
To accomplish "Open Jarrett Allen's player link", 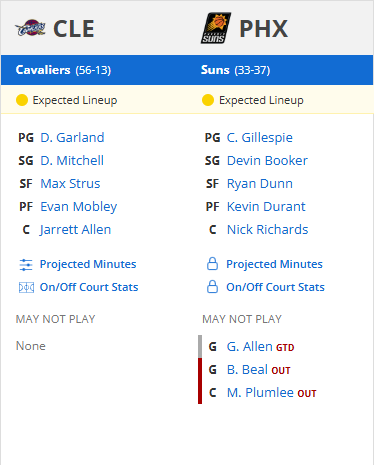I will [x=75, y=230].
